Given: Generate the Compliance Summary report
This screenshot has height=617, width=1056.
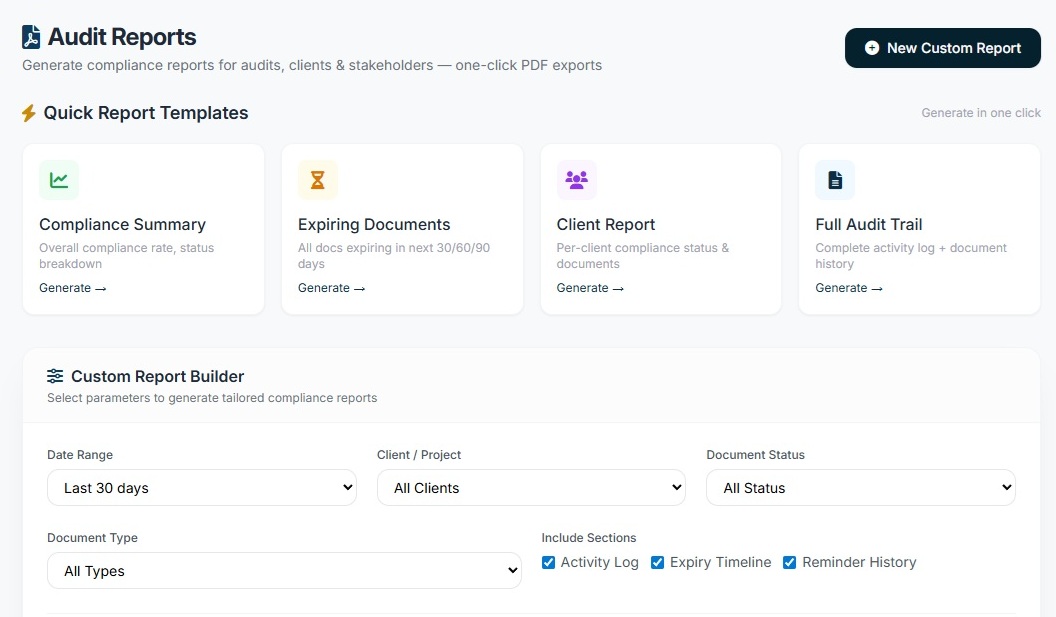Looking at the screenshot, I should 73,288.
